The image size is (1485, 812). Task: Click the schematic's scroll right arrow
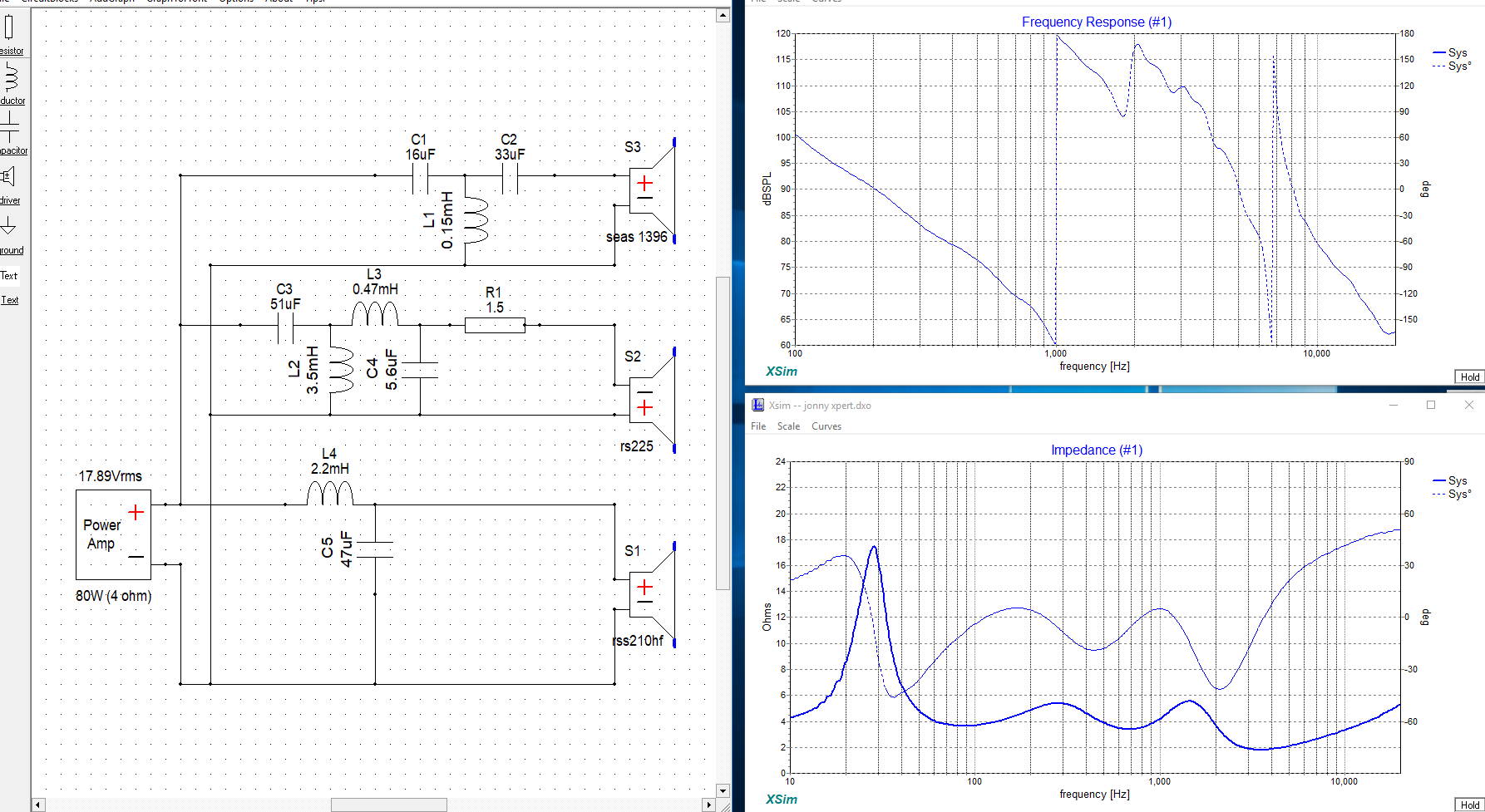coord(708,805)
